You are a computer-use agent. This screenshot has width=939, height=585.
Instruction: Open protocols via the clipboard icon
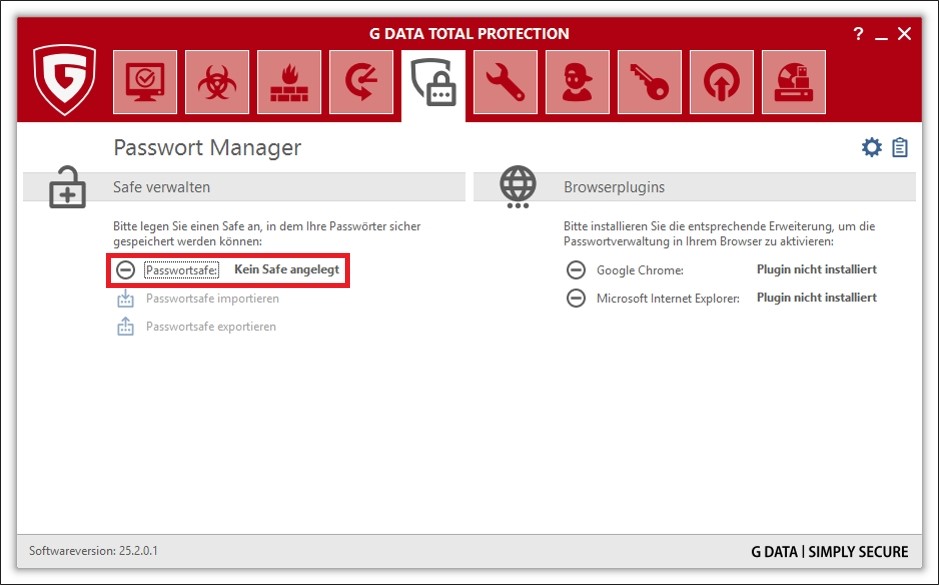pos(899,147)
